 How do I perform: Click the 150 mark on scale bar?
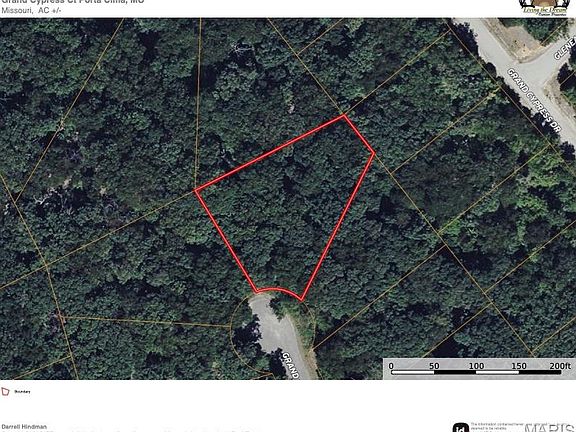[519, 366]
